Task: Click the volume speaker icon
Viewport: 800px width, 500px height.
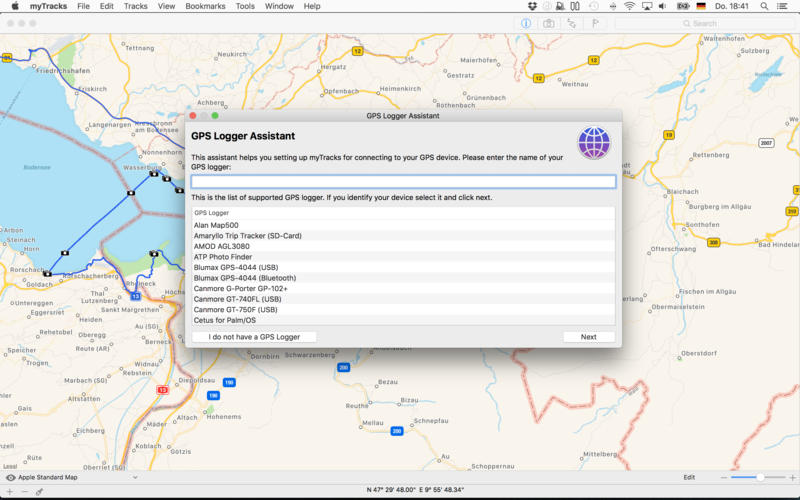Action: pos(663,6)
